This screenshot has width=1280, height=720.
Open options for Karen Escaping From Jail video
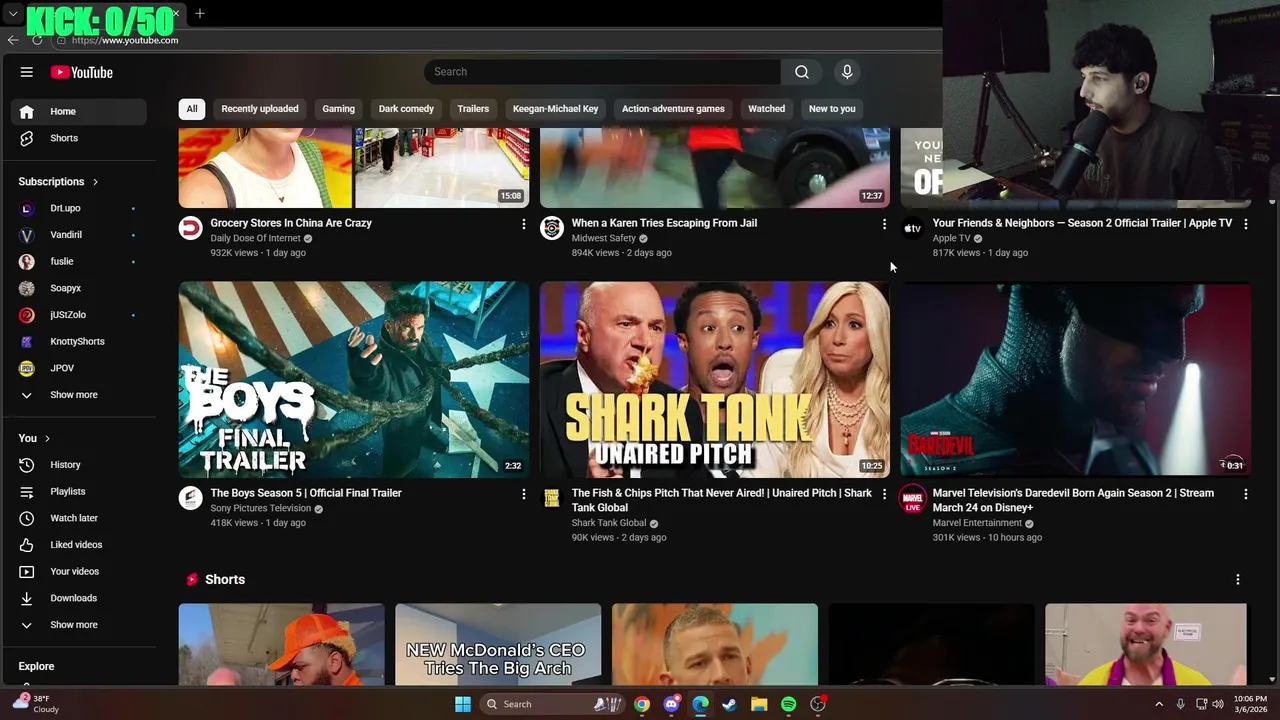point(884,224)
